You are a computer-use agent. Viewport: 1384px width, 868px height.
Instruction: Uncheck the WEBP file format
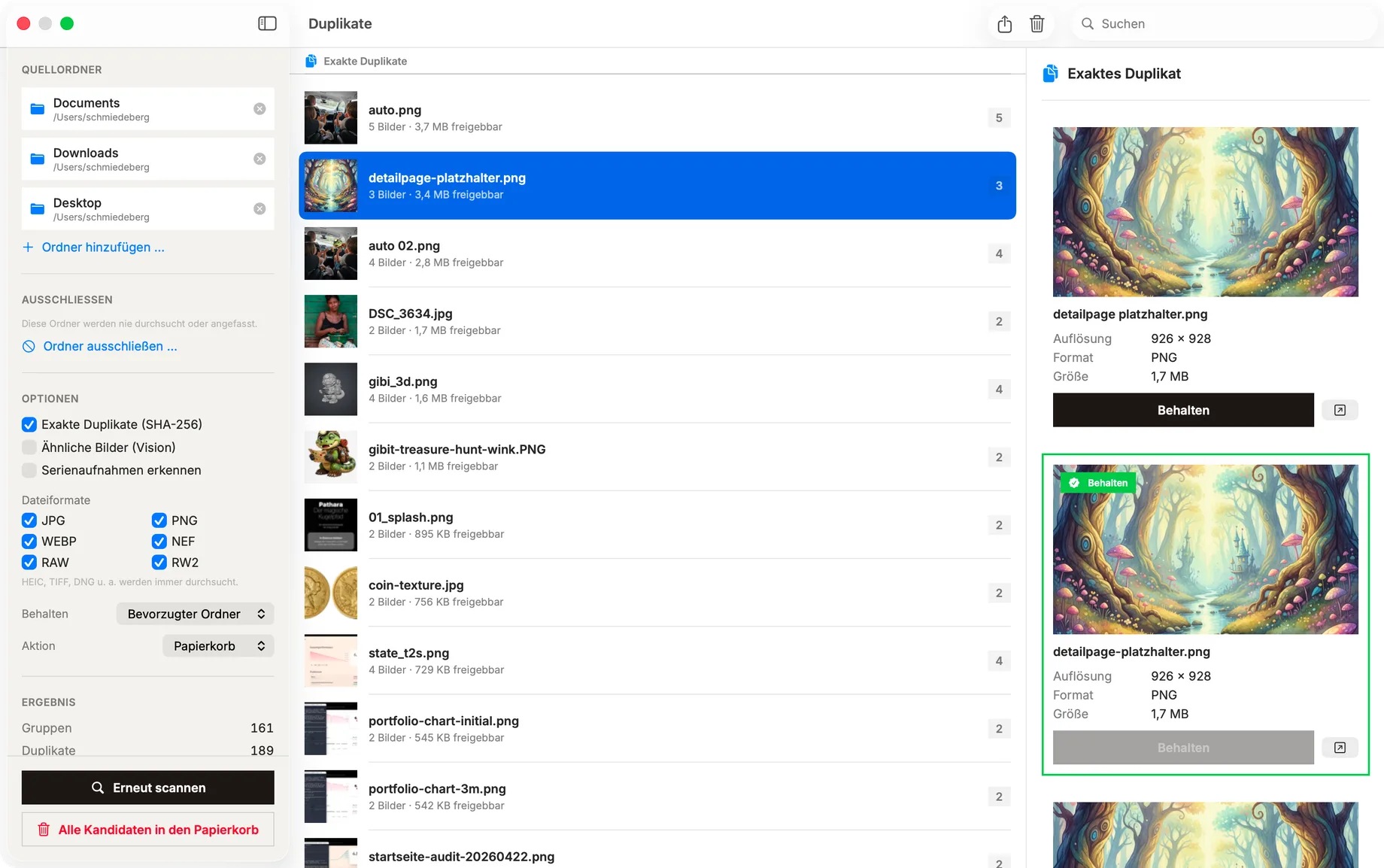pos(29,542)
